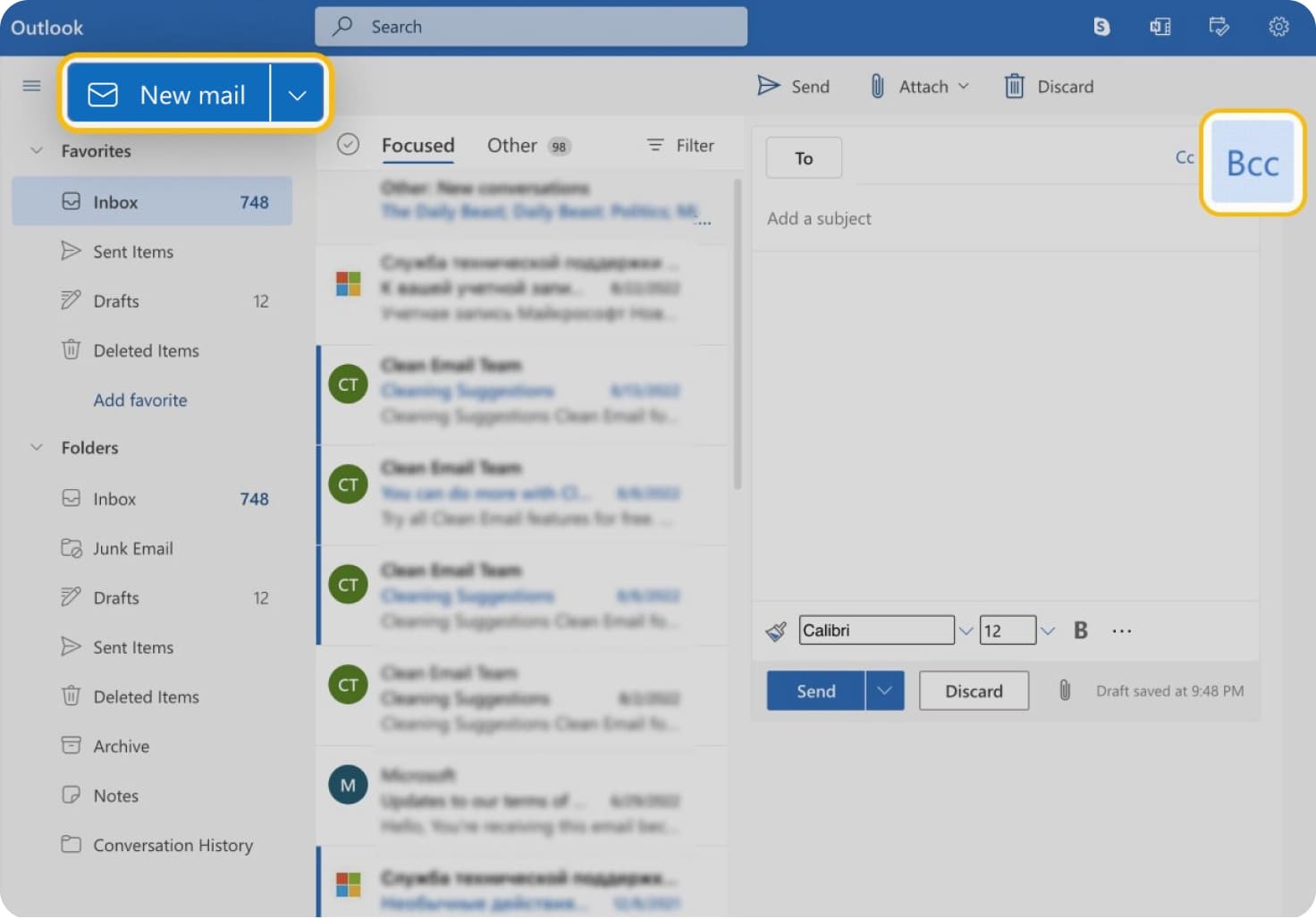Open more formatting options with the ellipsis icon
Screen dimensions: 1316x919
click(1121, 630)
